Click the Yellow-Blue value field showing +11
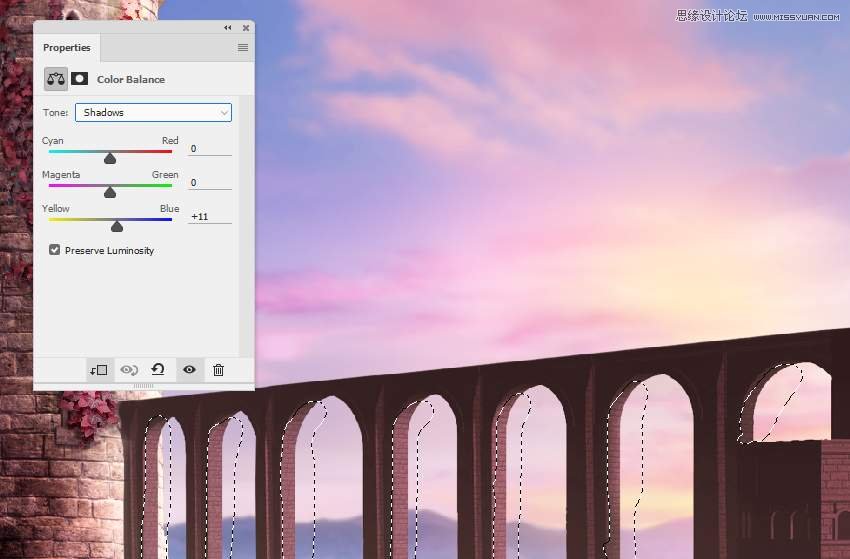 210,216
